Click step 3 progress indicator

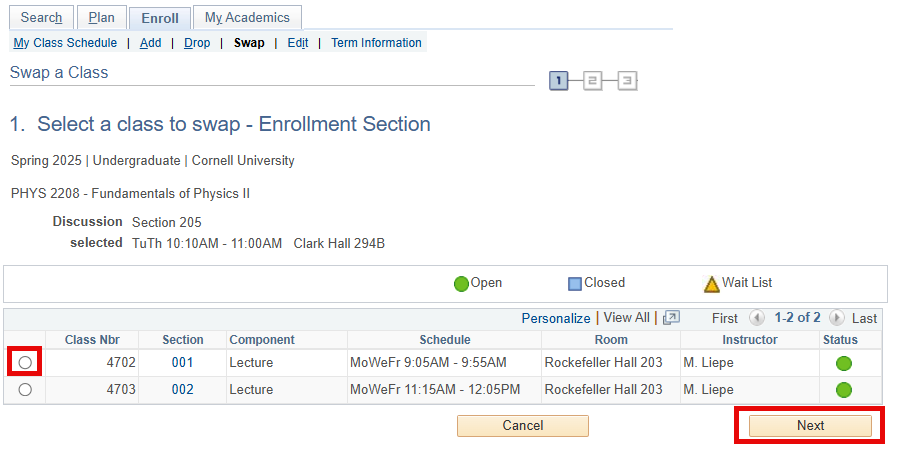pyautogui.click(x=627, y=81)
